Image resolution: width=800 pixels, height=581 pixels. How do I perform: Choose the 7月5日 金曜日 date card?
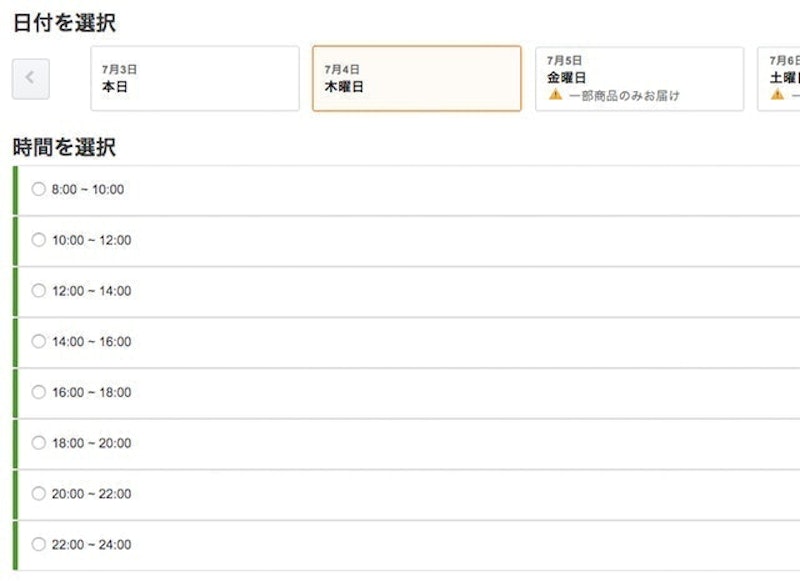(639, 70)
